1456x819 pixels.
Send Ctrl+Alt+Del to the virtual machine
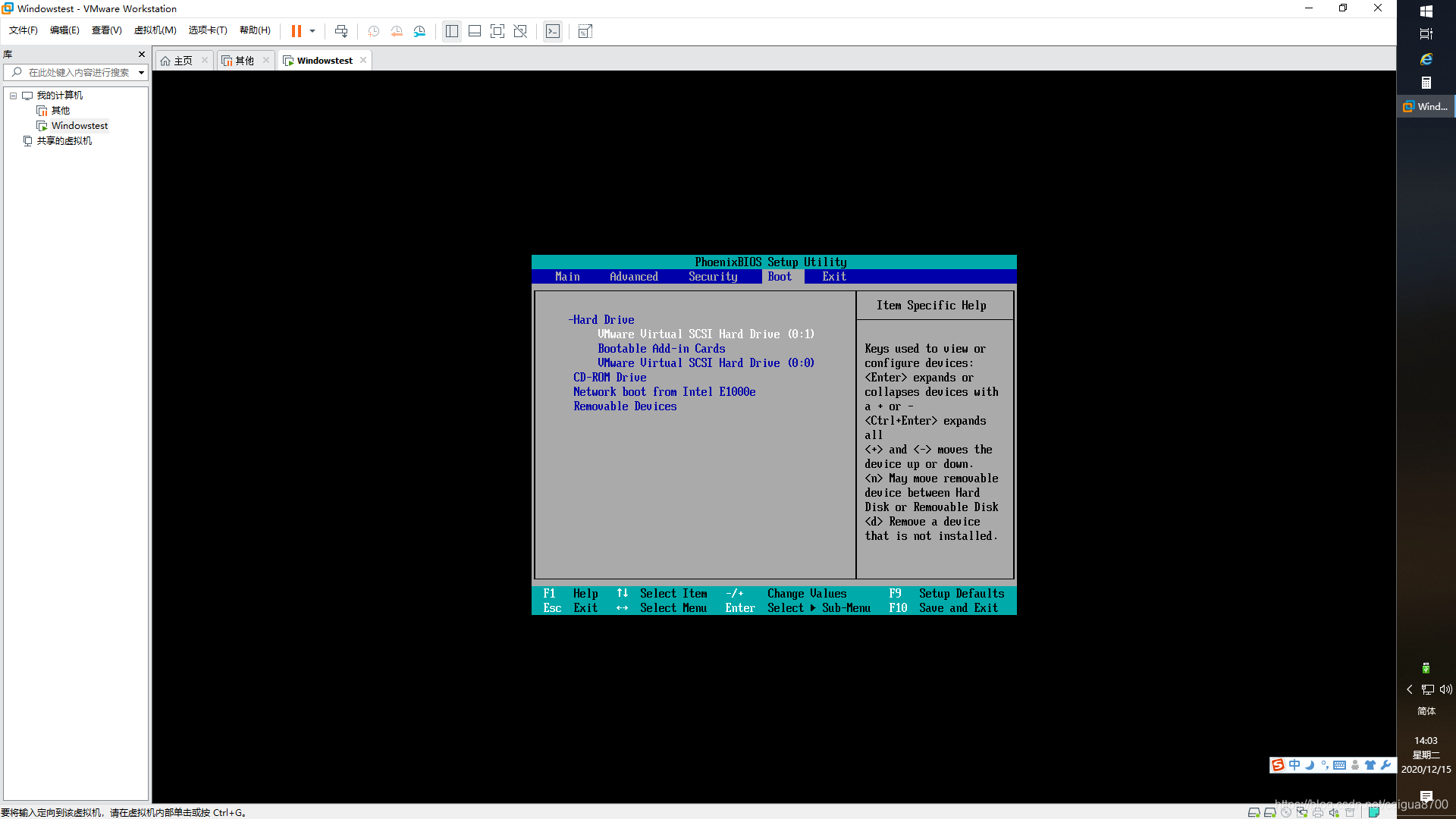coord(341,31)
